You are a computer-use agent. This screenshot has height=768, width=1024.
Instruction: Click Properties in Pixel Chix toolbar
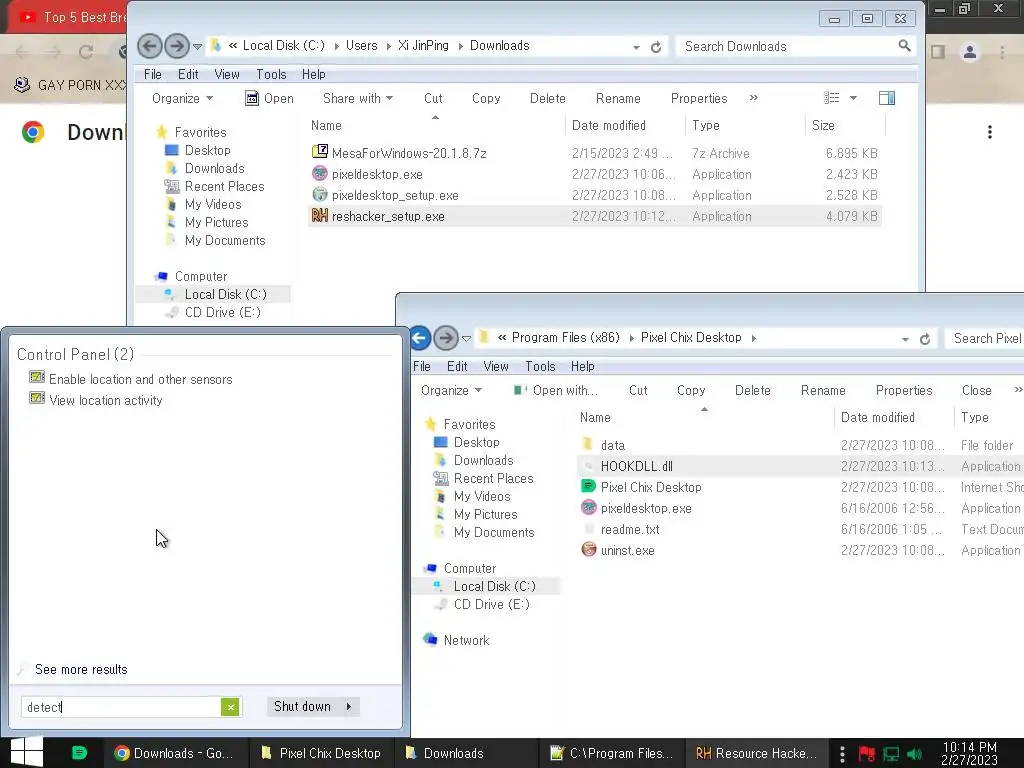[904, 390]
